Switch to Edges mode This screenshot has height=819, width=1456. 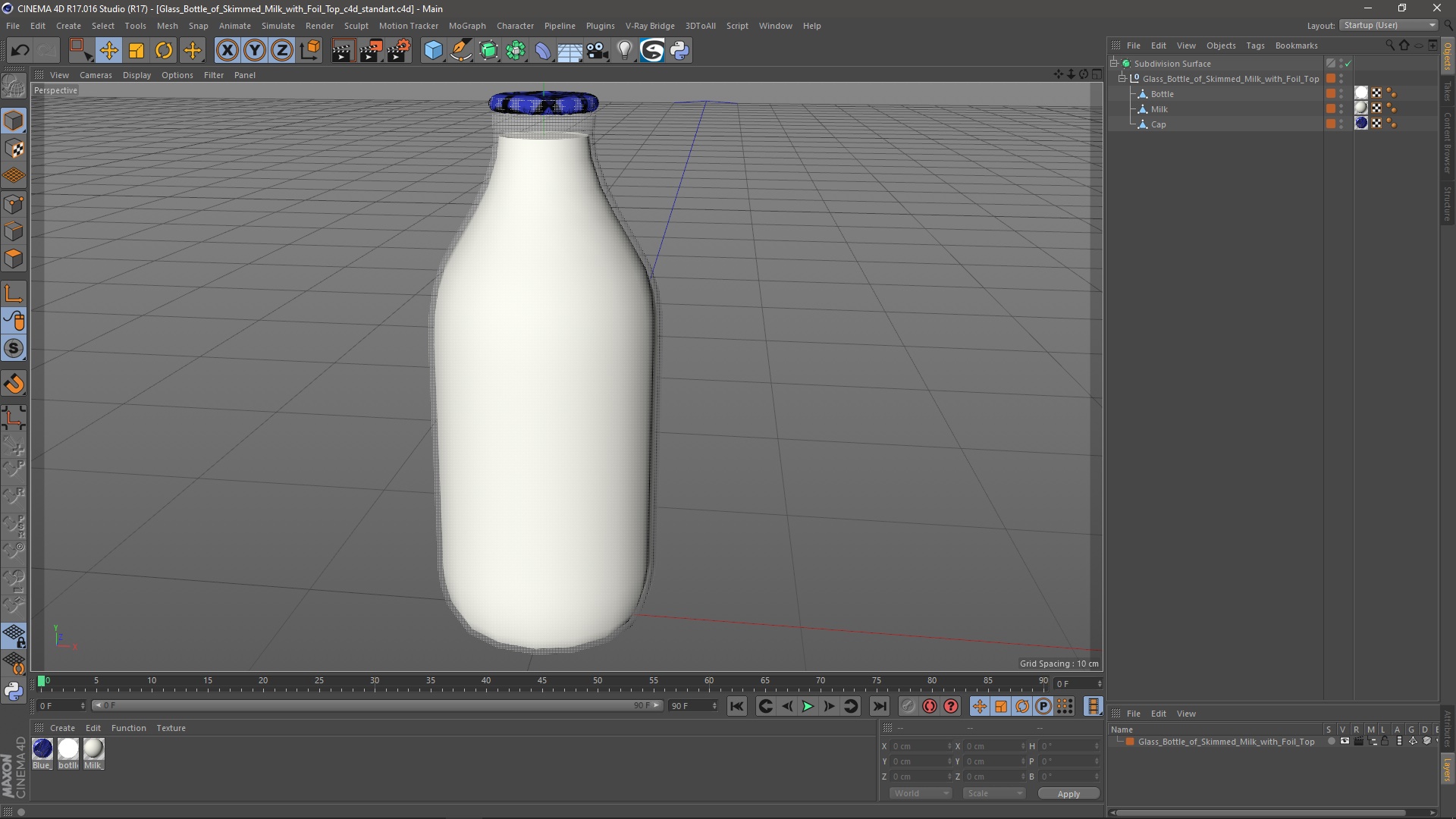pyautogui.click(x=14, y=231)
